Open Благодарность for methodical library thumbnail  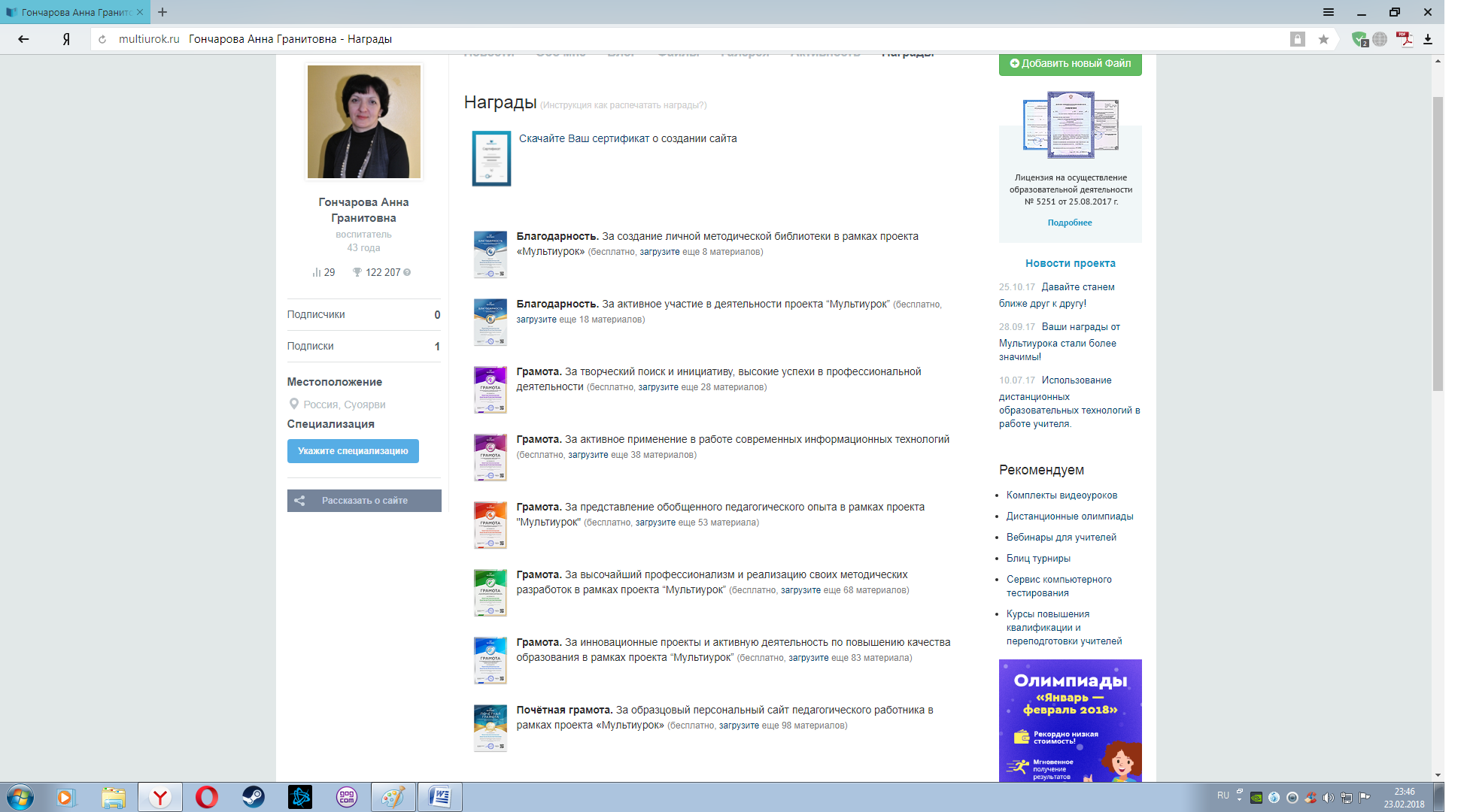[491, 255]
